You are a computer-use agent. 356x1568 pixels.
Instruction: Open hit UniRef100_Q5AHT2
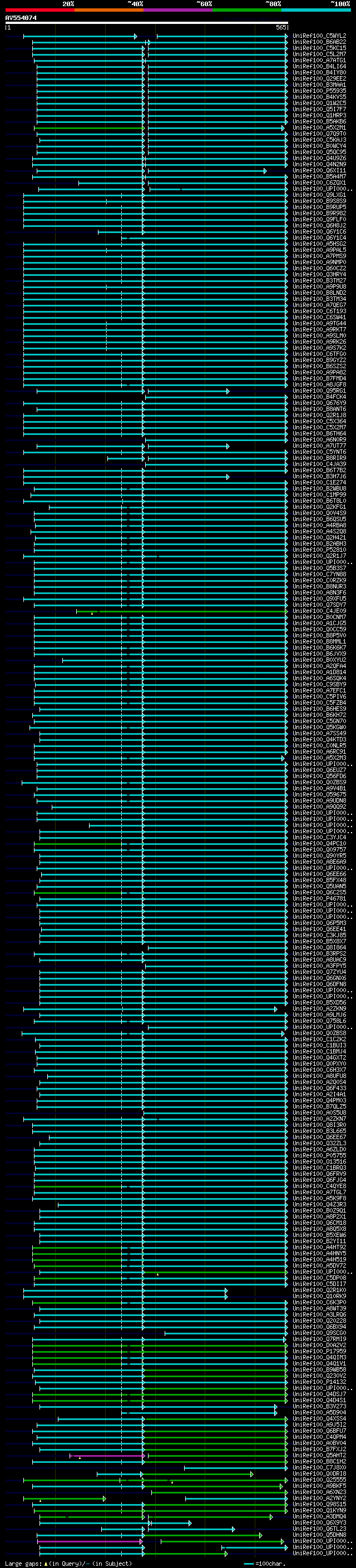pyautogui.click(x=319, y=1456)
